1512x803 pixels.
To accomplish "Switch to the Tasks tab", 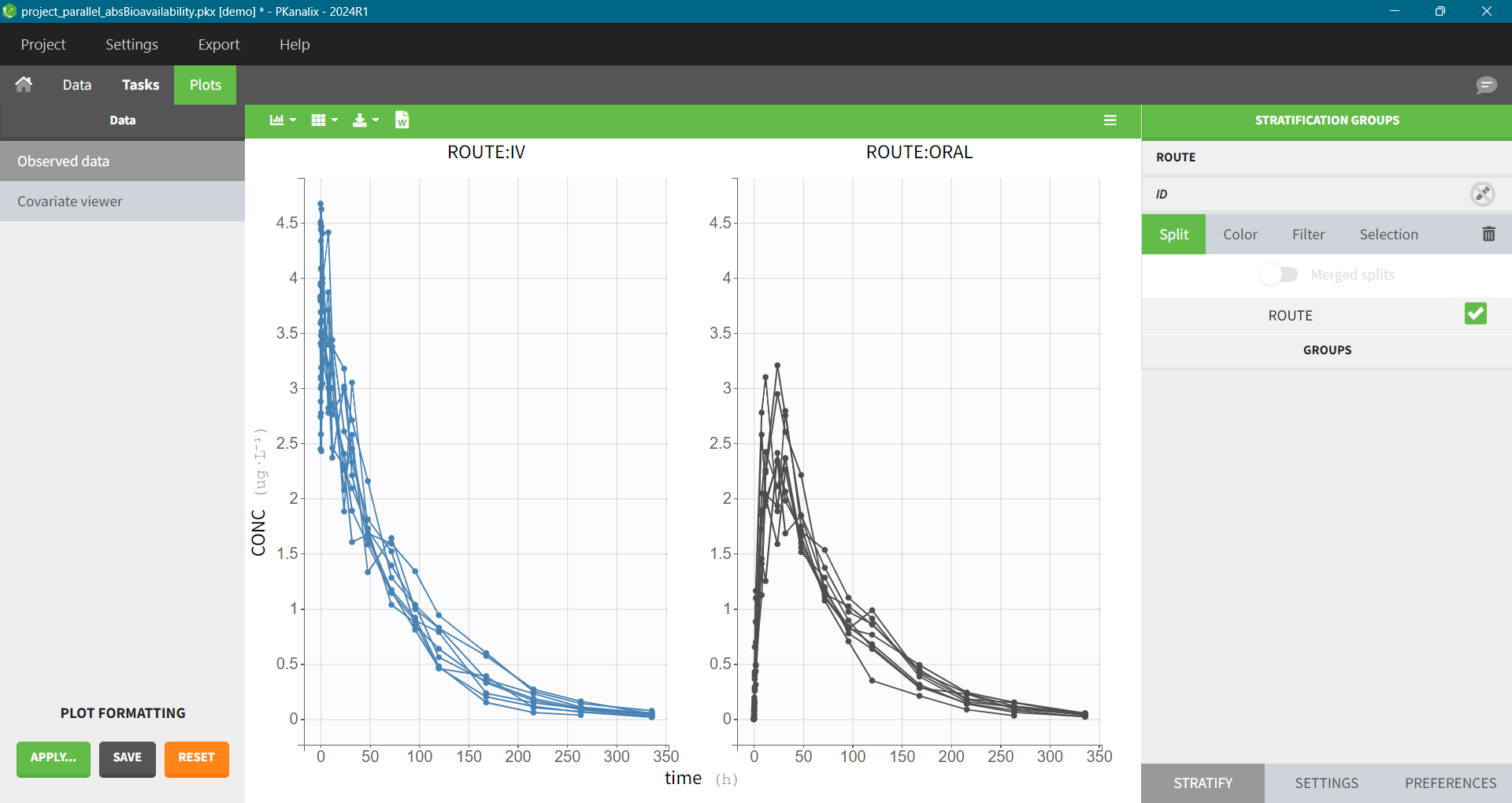I will coord(140,85).
